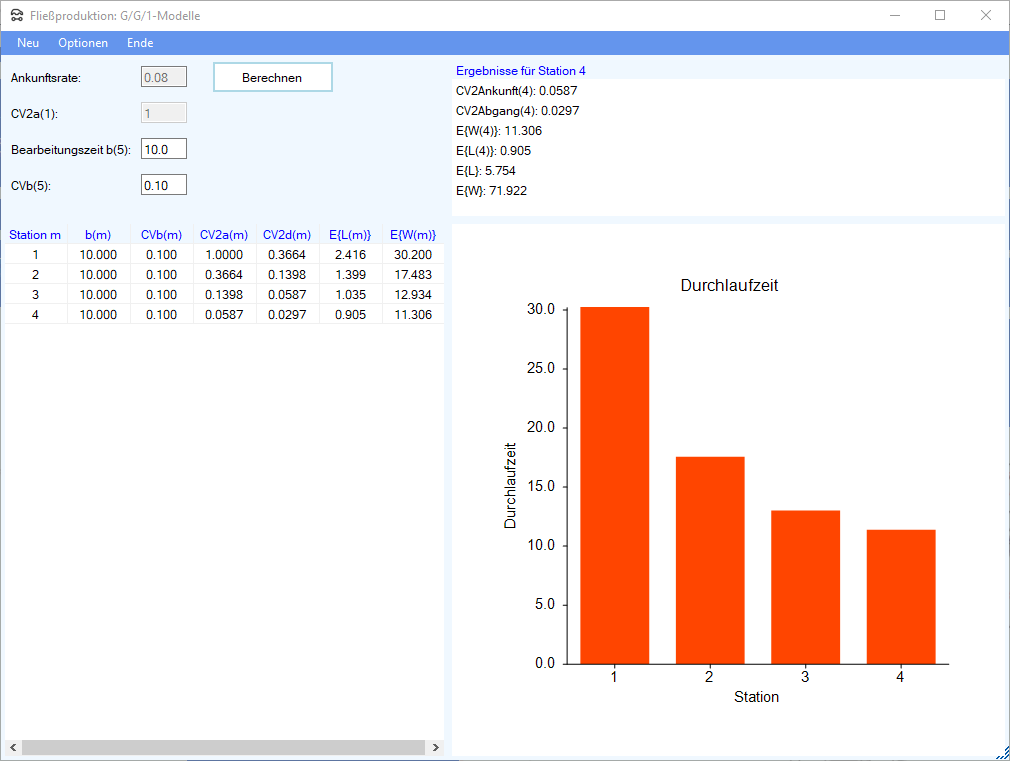Click the Ende menu item

[x=140, y=43]
